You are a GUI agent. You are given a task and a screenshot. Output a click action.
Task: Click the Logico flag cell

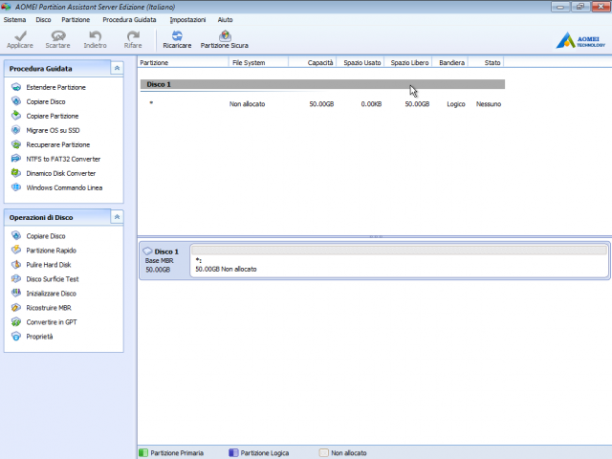click(x=456, y=104)
